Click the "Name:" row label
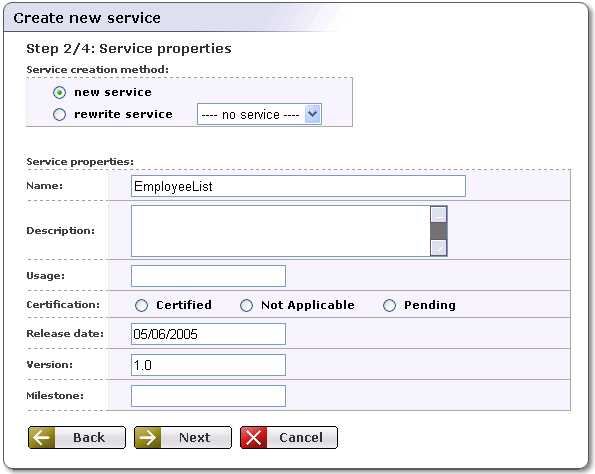This screenshot has width=595, height=474. (44, 186)
